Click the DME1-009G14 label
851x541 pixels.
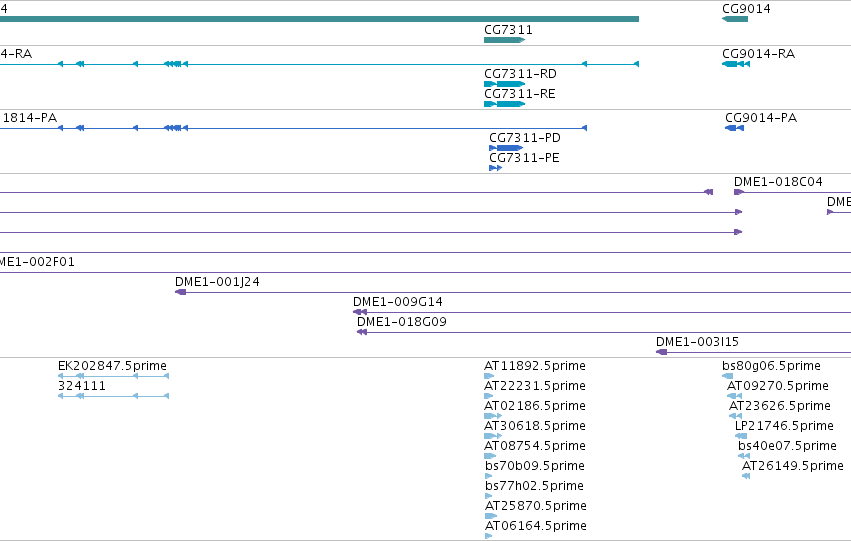[x=398, y=302]
